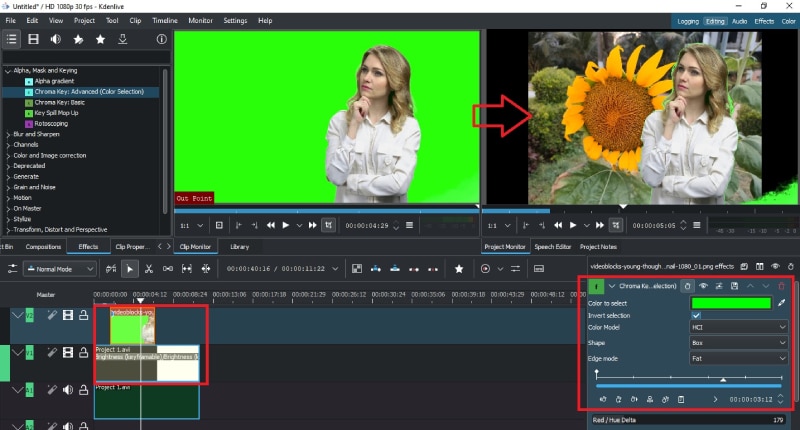Image resolution: width=800 pixels, height=430 pixels.
Task: Mute audio track A1 with speaker icon
Action: pos(67,388)
